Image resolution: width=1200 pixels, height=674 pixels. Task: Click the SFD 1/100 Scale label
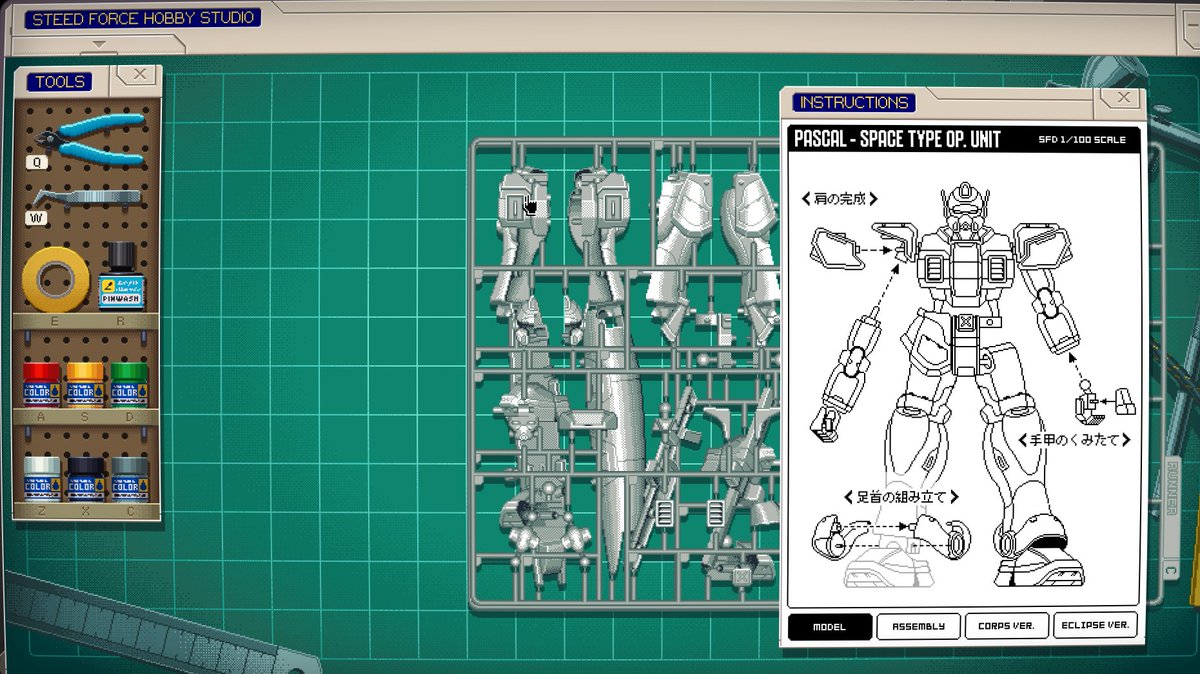point(1082,140)
